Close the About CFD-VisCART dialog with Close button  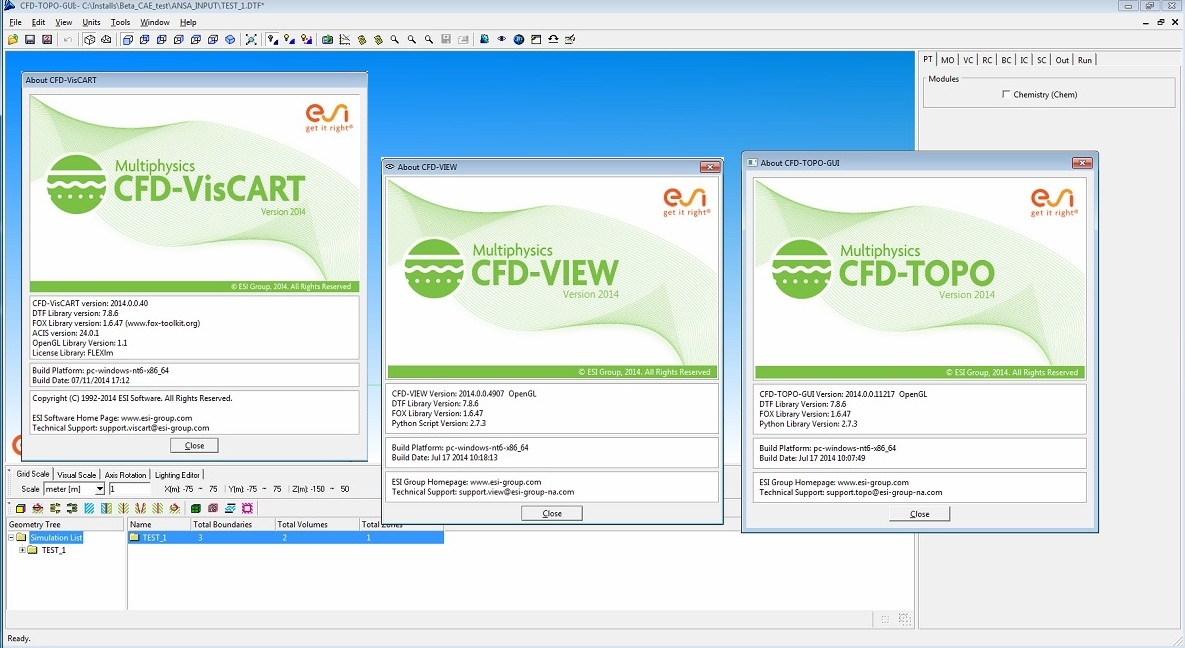[194, 445]
